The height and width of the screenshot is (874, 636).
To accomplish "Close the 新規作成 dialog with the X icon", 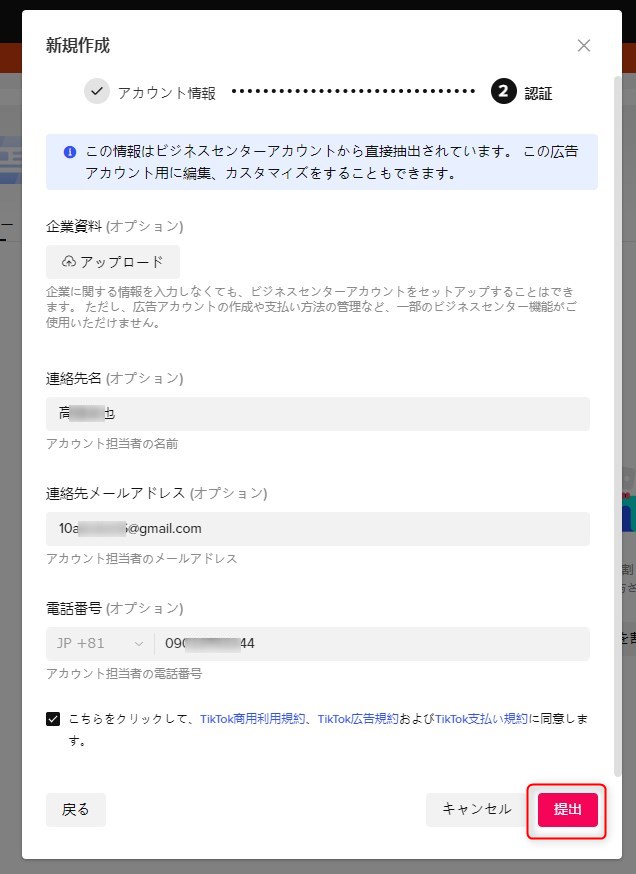I will click(584, 45).
